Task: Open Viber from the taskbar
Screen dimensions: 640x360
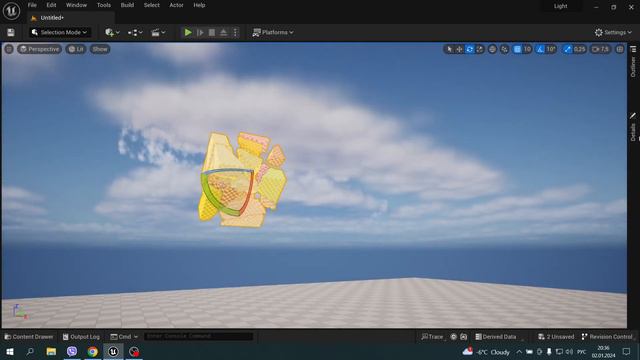Action: (x=72, y=351)
